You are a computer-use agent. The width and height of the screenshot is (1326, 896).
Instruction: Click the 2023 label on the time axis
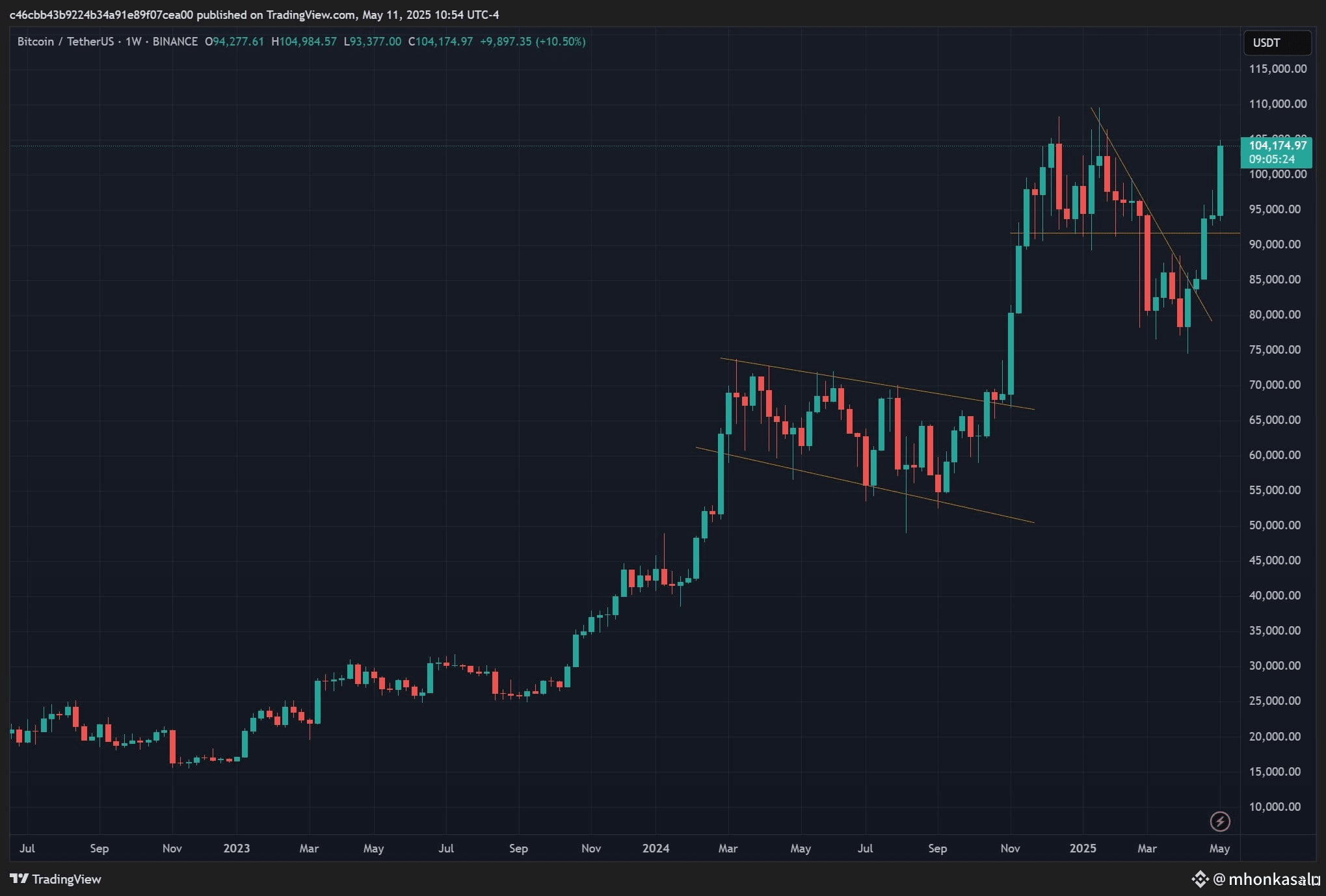[x=237, y=849]
